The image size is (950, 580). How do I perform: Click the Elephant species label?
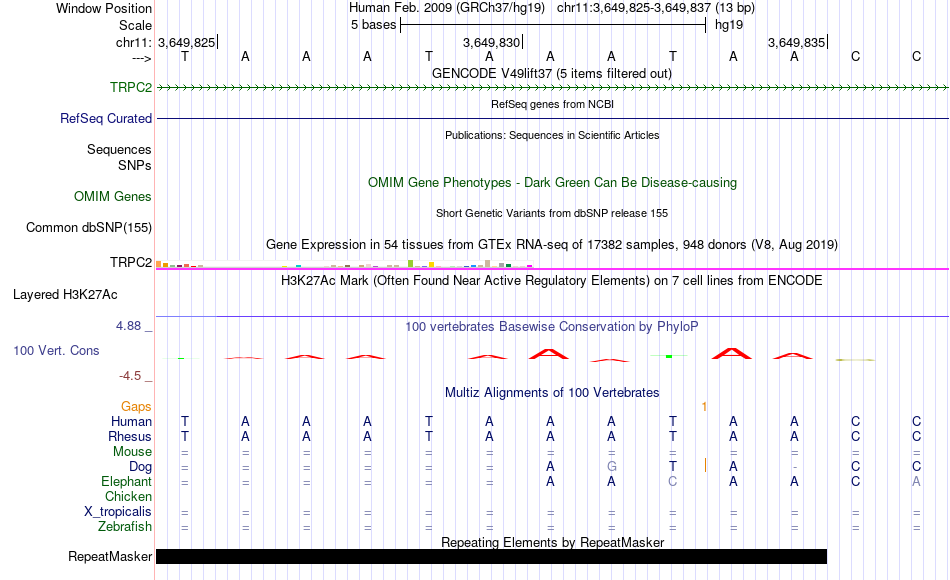click(126, 481)
